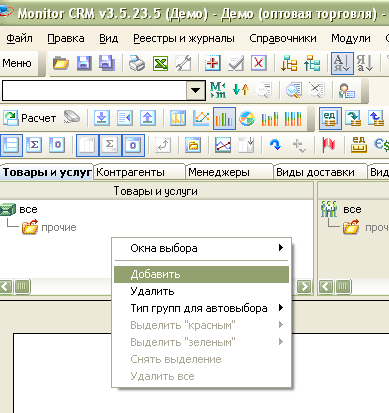Click the tree move-up hierarchy icon
This screenshot has width=389, height=413.
[x=312, y=63]
